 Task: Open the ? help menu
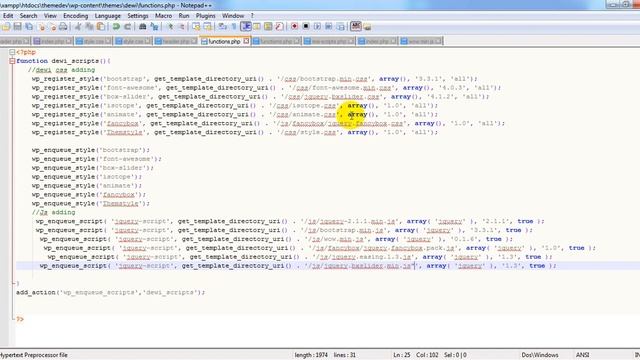point(252,16)
